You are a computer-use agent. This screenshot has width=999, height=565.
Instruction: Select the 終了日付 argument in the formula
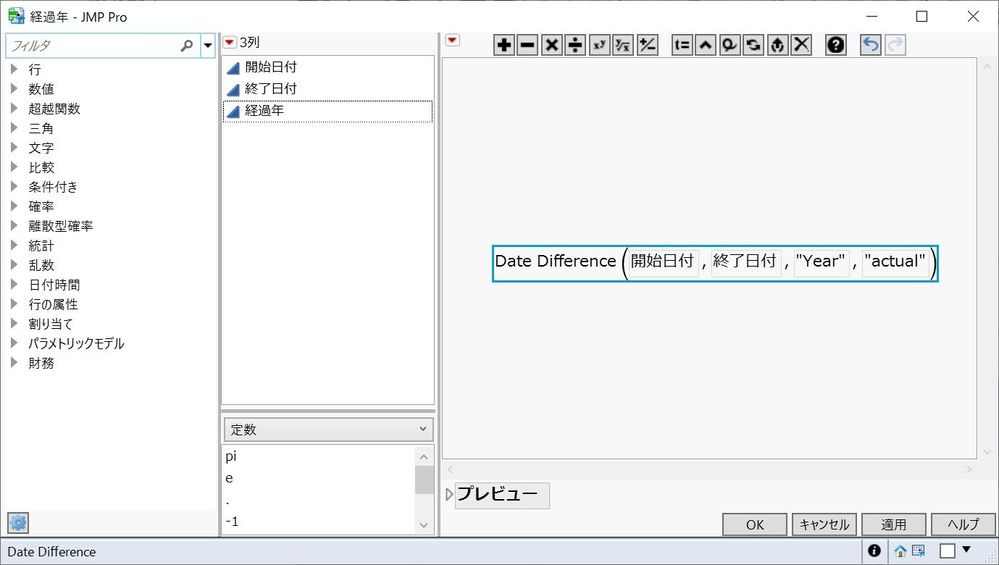(x=745, y=261)
